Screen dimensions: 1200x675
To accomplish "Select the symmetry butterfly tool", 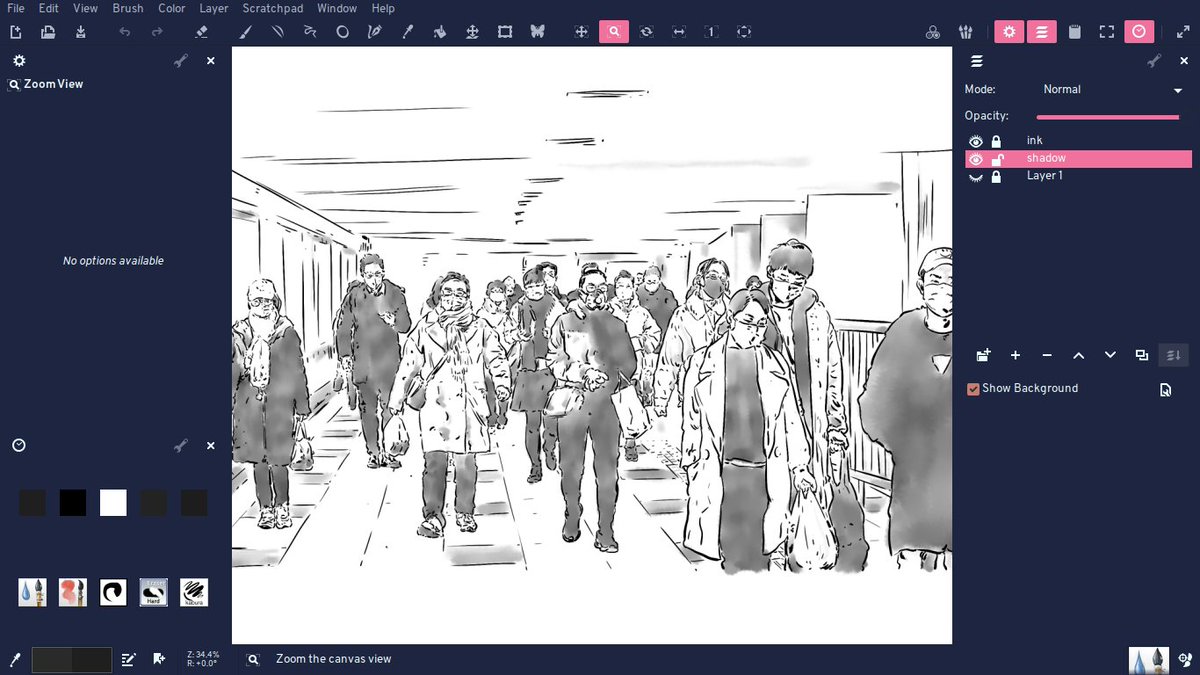I will click(537, 32).
